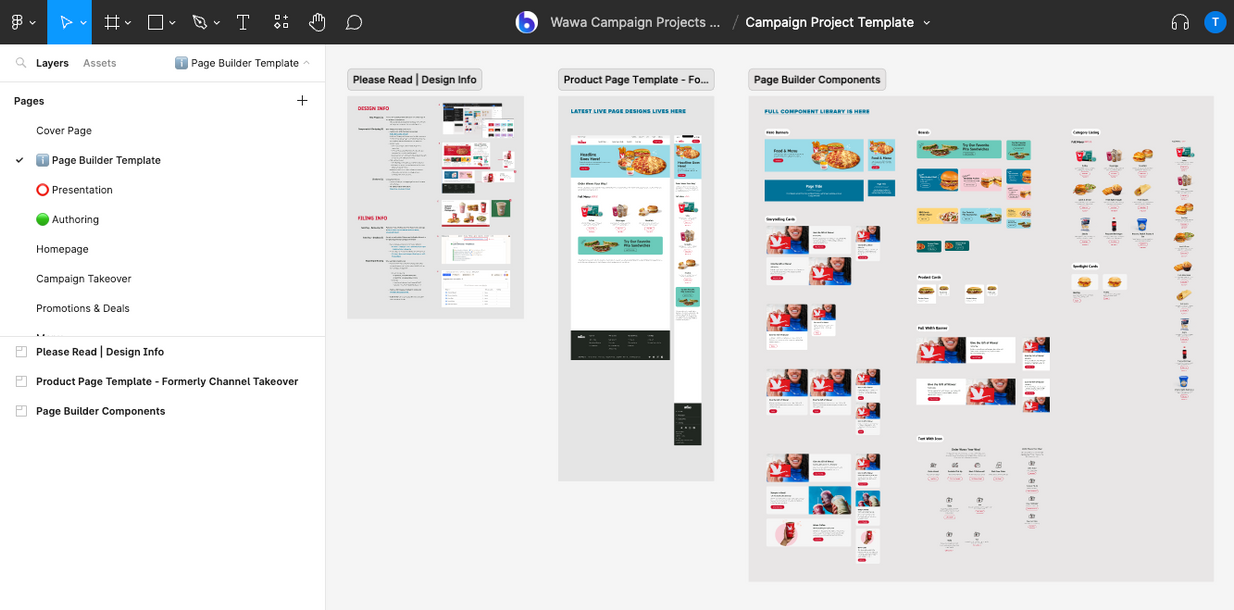
Task: Add a new page with plus icon
Action: (x=302, y=101)
